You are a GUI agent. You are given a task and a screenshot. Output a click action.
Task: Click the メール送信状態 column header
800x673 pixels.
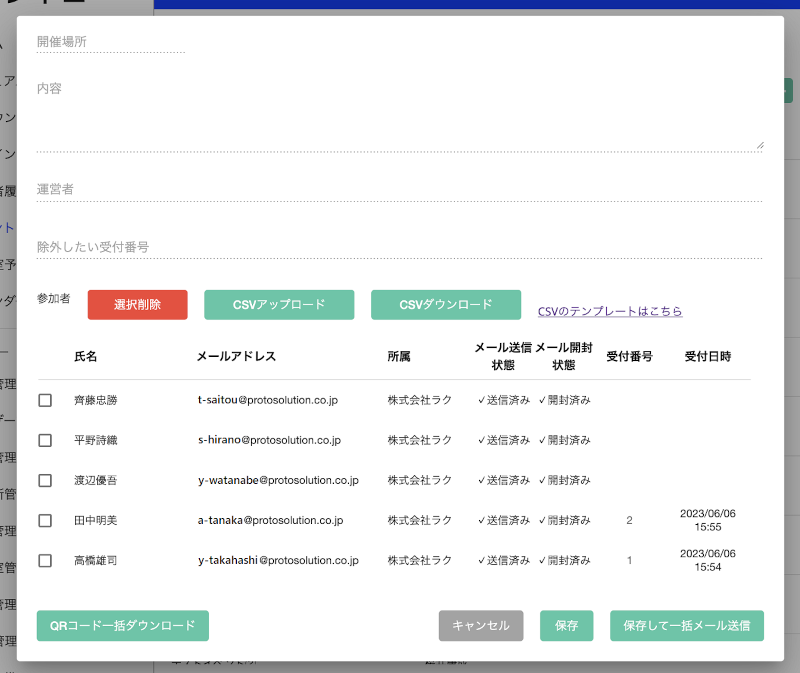coord(503,356)
